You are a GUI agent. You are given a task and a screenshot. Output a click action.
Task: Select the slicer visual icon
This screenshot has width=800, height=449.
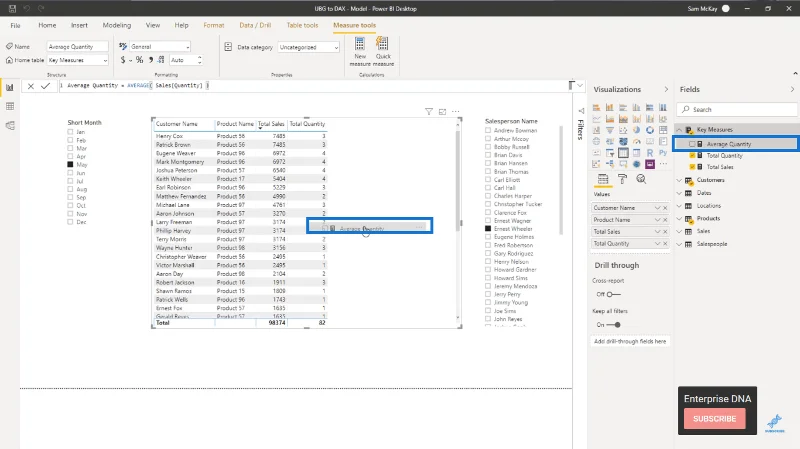coord(610,153)
